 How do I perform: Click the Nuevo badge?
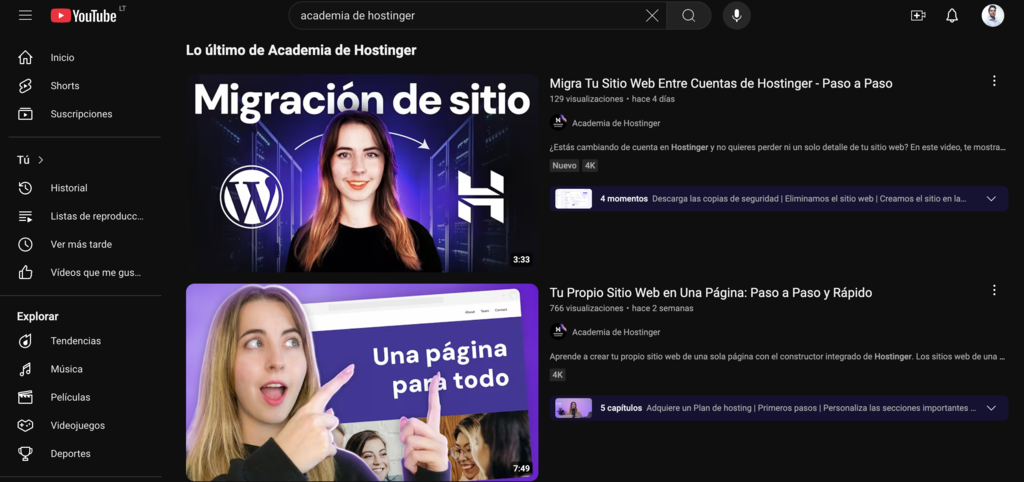coord(564,166)
